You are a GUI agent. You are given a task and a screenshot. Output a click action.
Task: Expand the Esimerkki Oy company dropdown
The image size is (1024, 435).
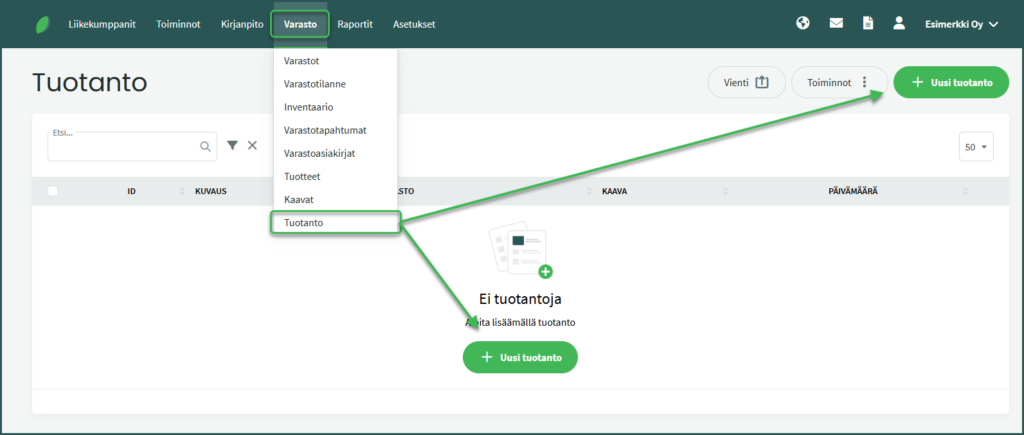(x=961, y=24)
